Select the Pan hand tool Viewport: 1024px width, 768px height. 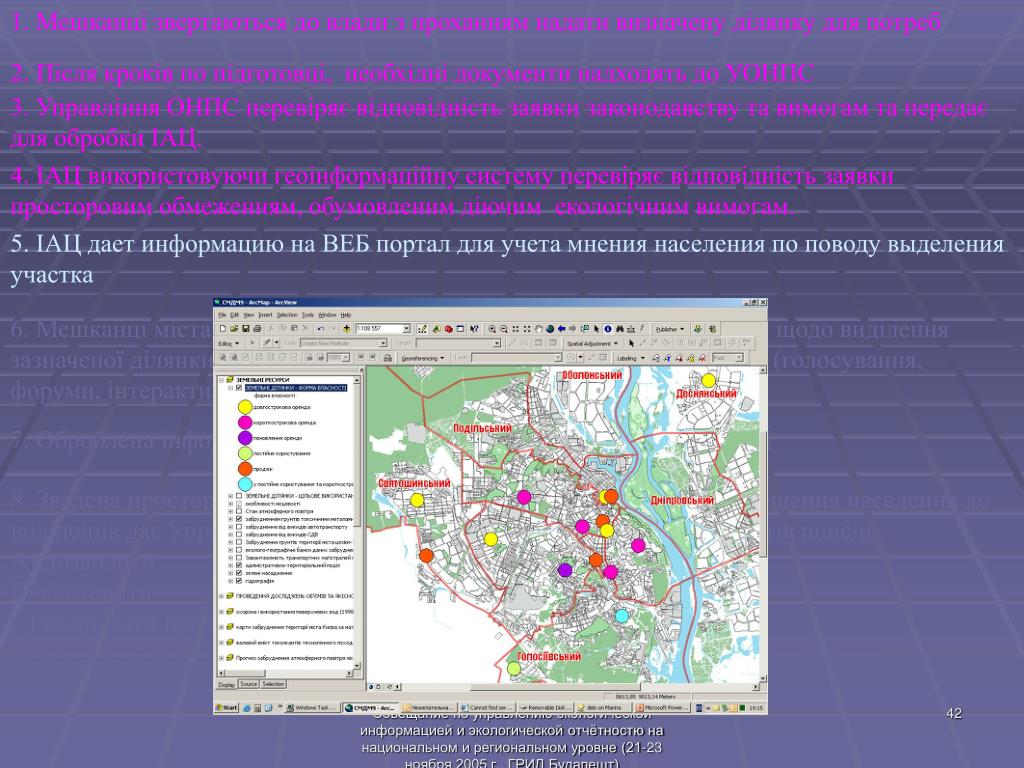(538, 328)
